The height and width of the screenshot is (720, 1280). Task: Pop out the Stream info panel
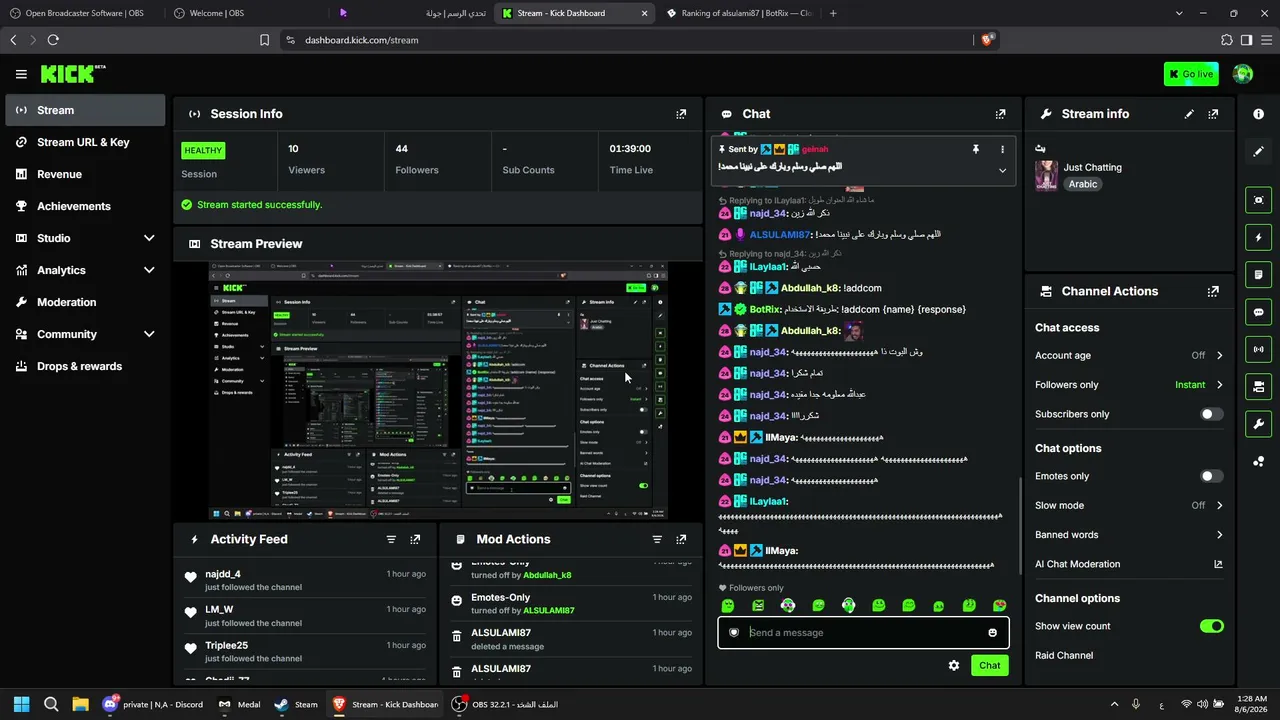click(x=1213, y=114)
